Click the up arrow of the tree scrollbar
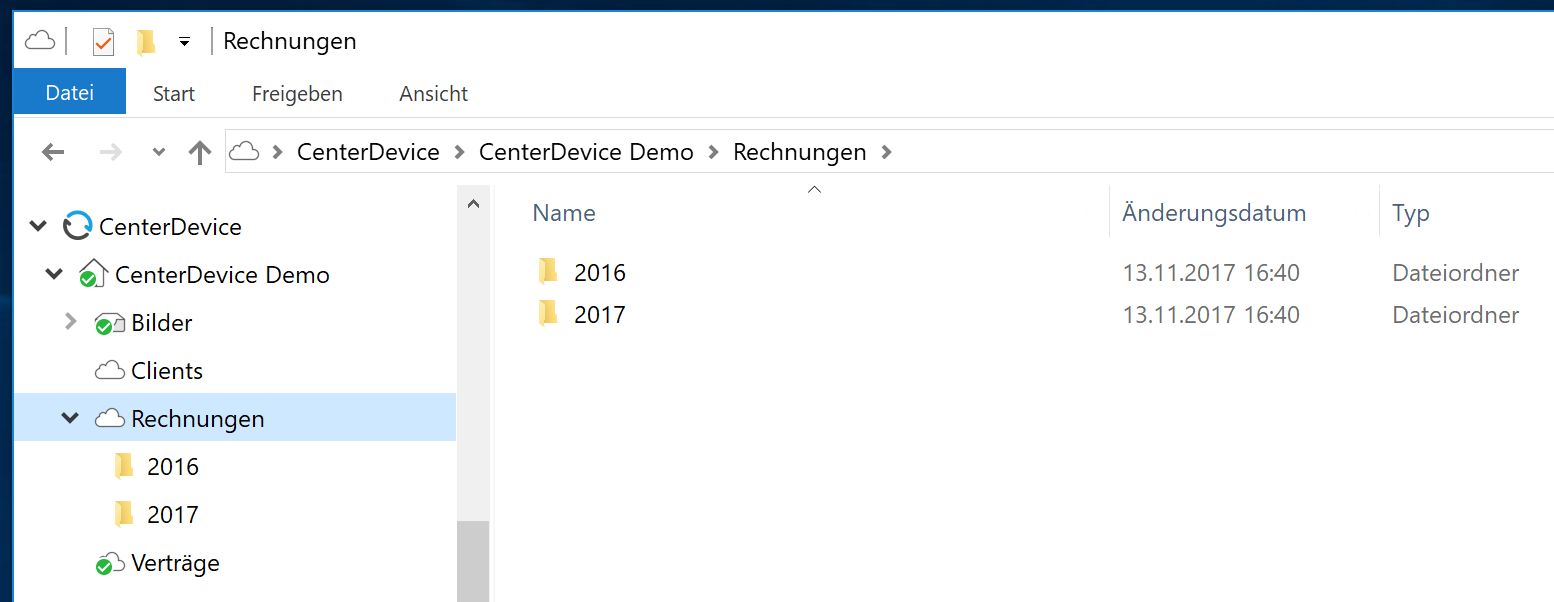Screen dimensions: 1554x602 point(473,203)
